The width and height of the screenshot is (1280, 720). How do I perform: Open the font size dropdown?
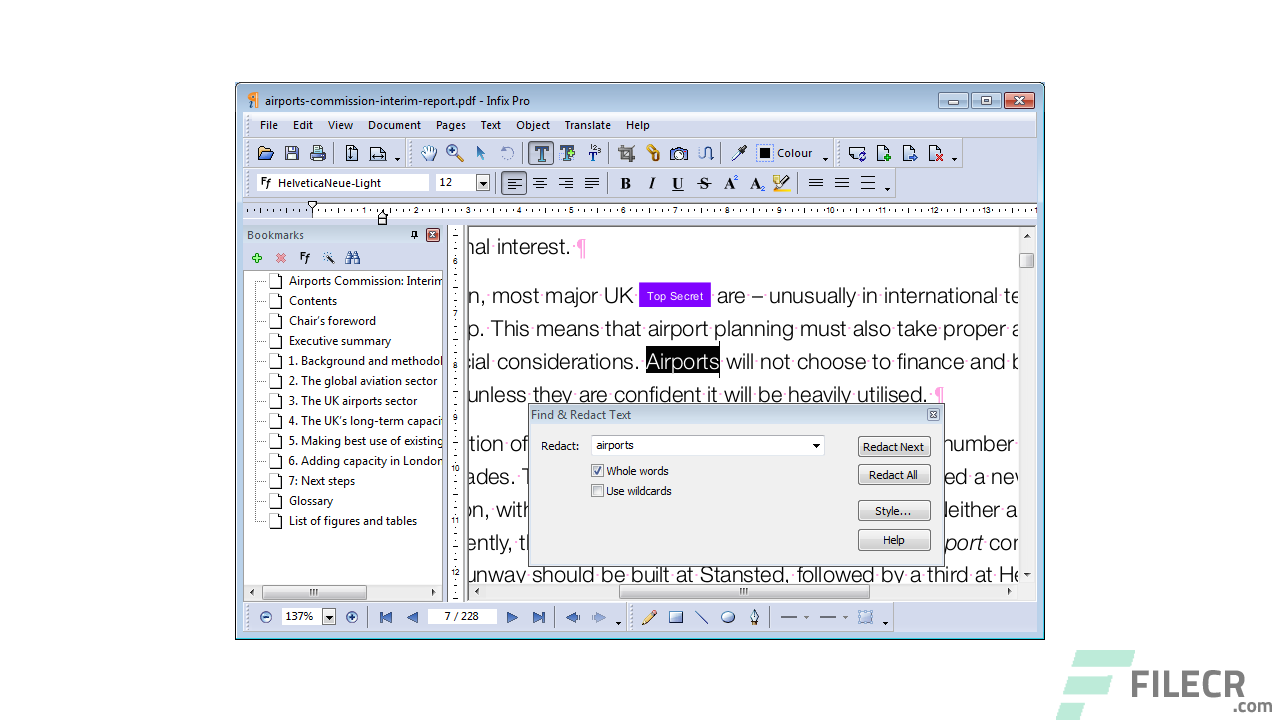click(483, 182)
